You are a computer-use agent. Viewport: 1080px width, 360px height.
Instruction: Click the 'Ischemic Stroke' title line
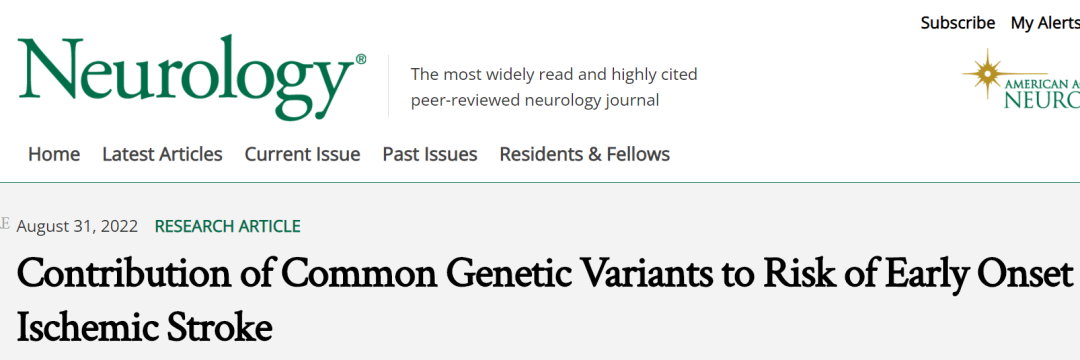(144, 328)
